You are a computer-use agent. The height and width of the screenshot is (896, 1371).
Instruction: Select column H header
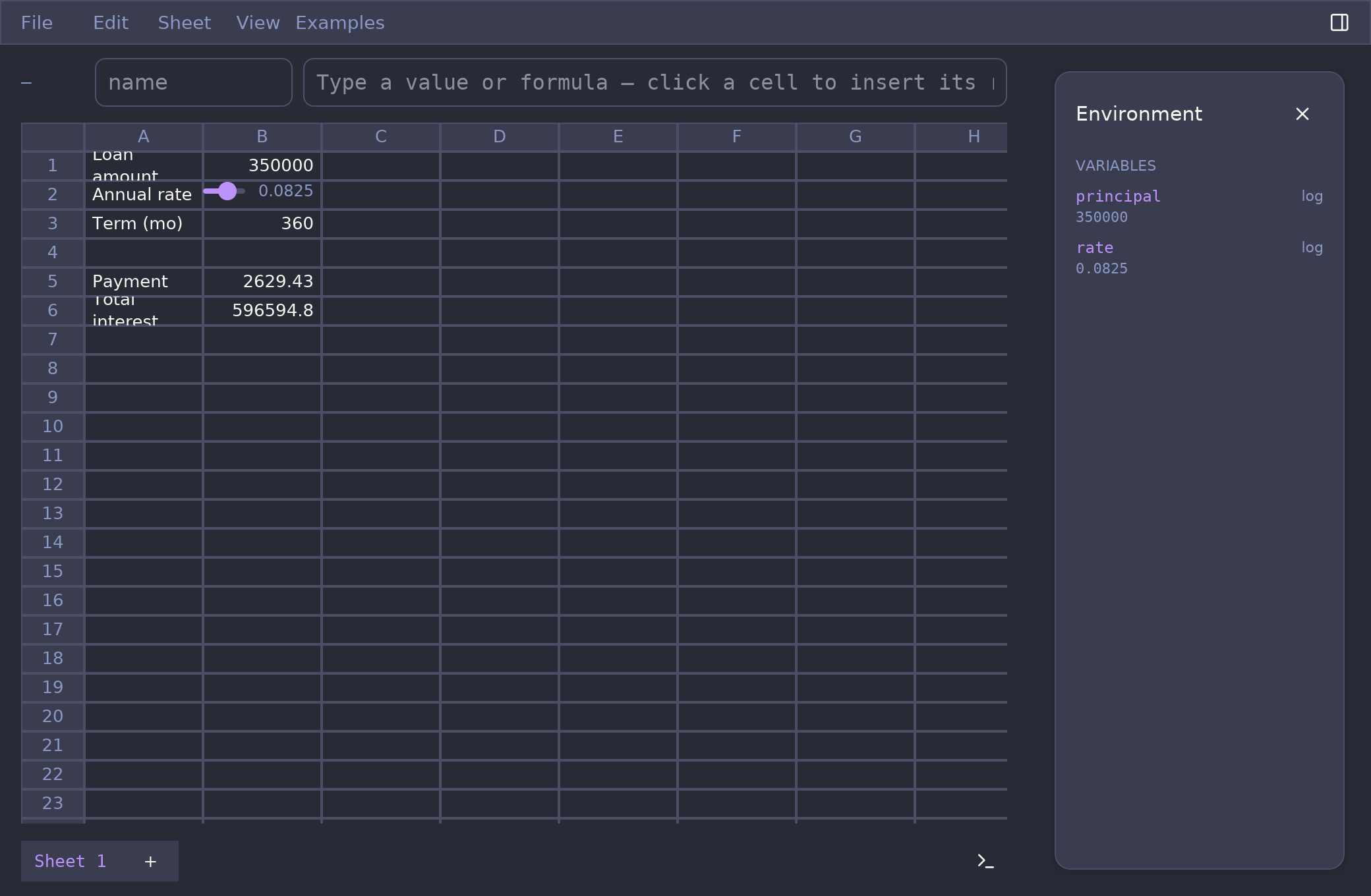click(x=962, y=137)
